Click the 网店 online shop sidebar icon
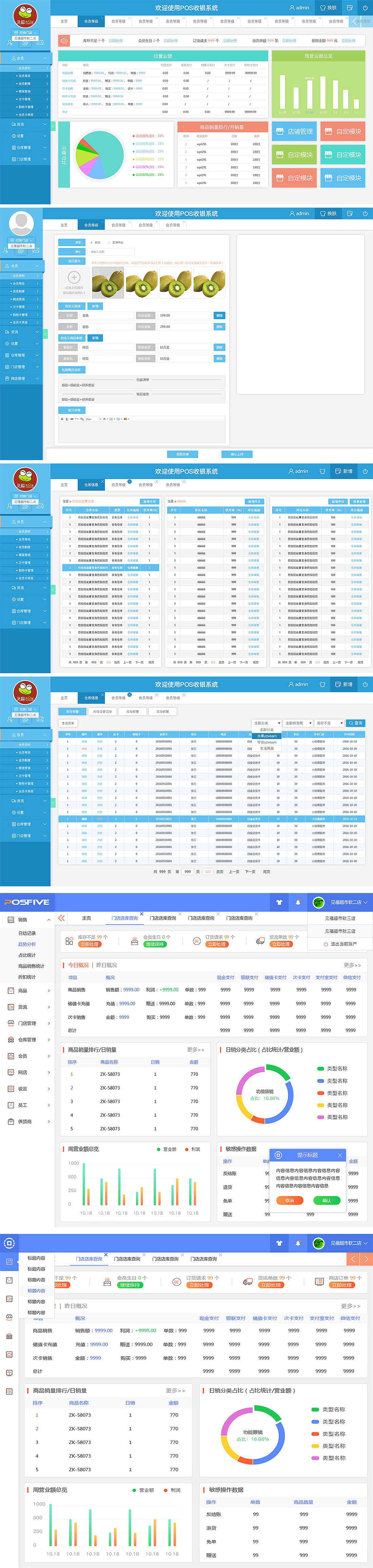 coord(11,1073)
